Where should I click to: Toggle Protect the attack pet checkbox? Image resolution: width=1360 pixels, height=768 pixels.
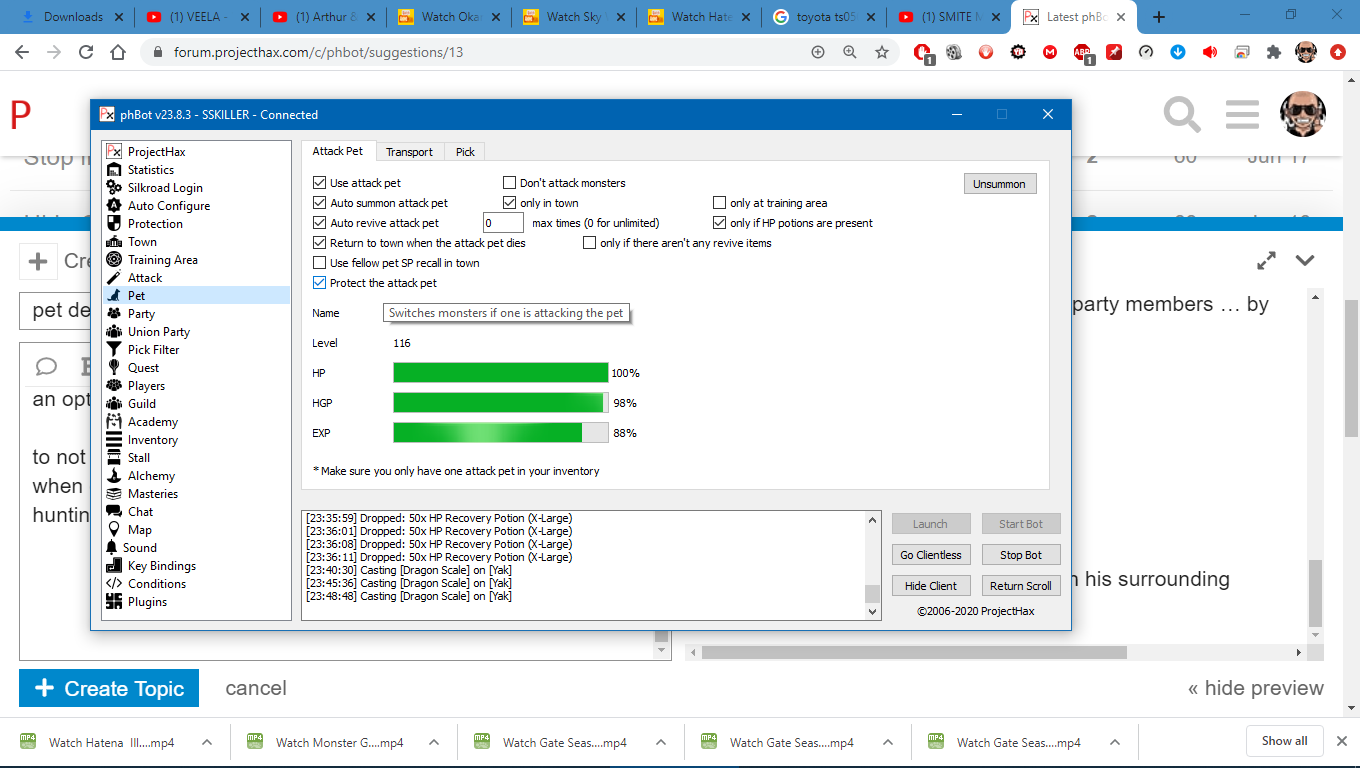[x=320, y=283]
